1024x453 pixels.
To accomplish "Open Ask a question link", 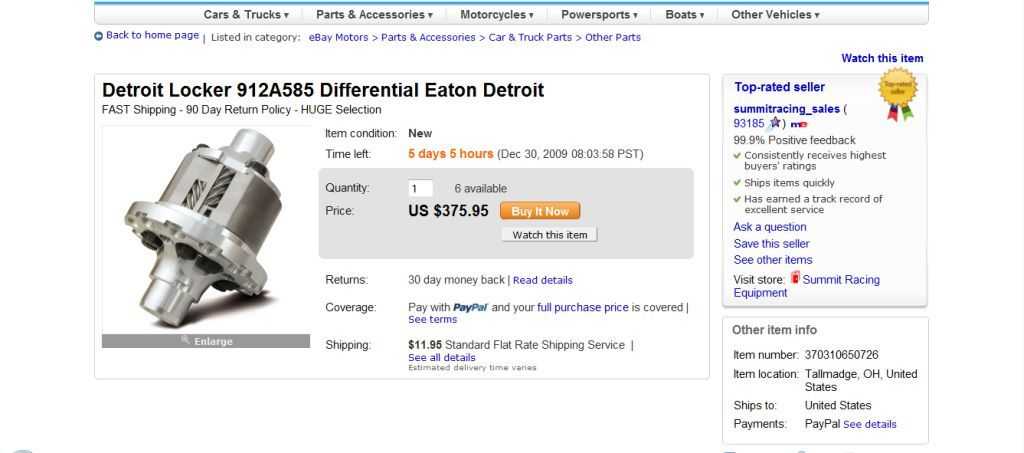I will coord(769,226).
